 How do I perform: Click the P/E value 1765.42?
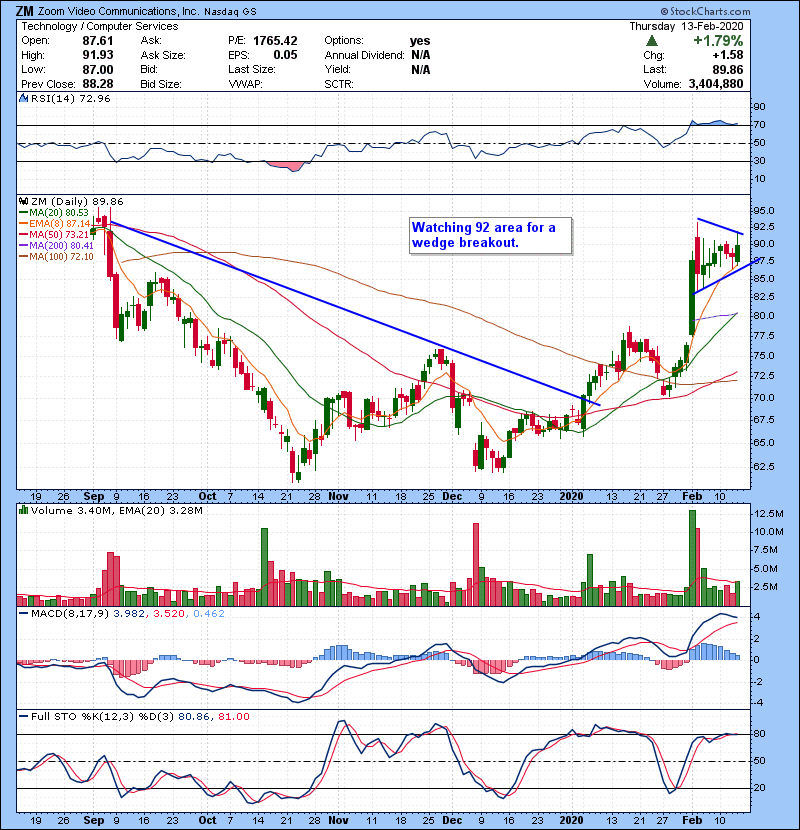click(275, 41)
